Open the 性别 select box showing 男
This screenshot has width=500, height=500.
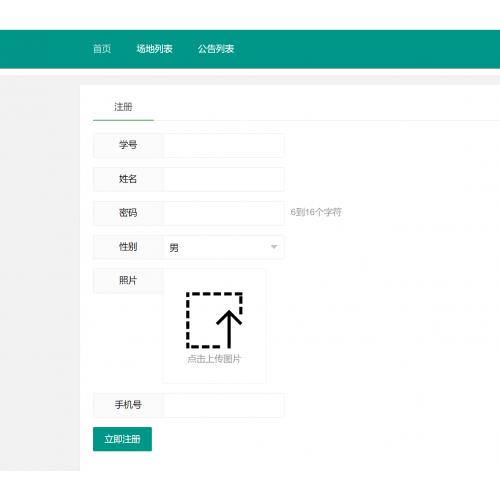coord(223,247)
